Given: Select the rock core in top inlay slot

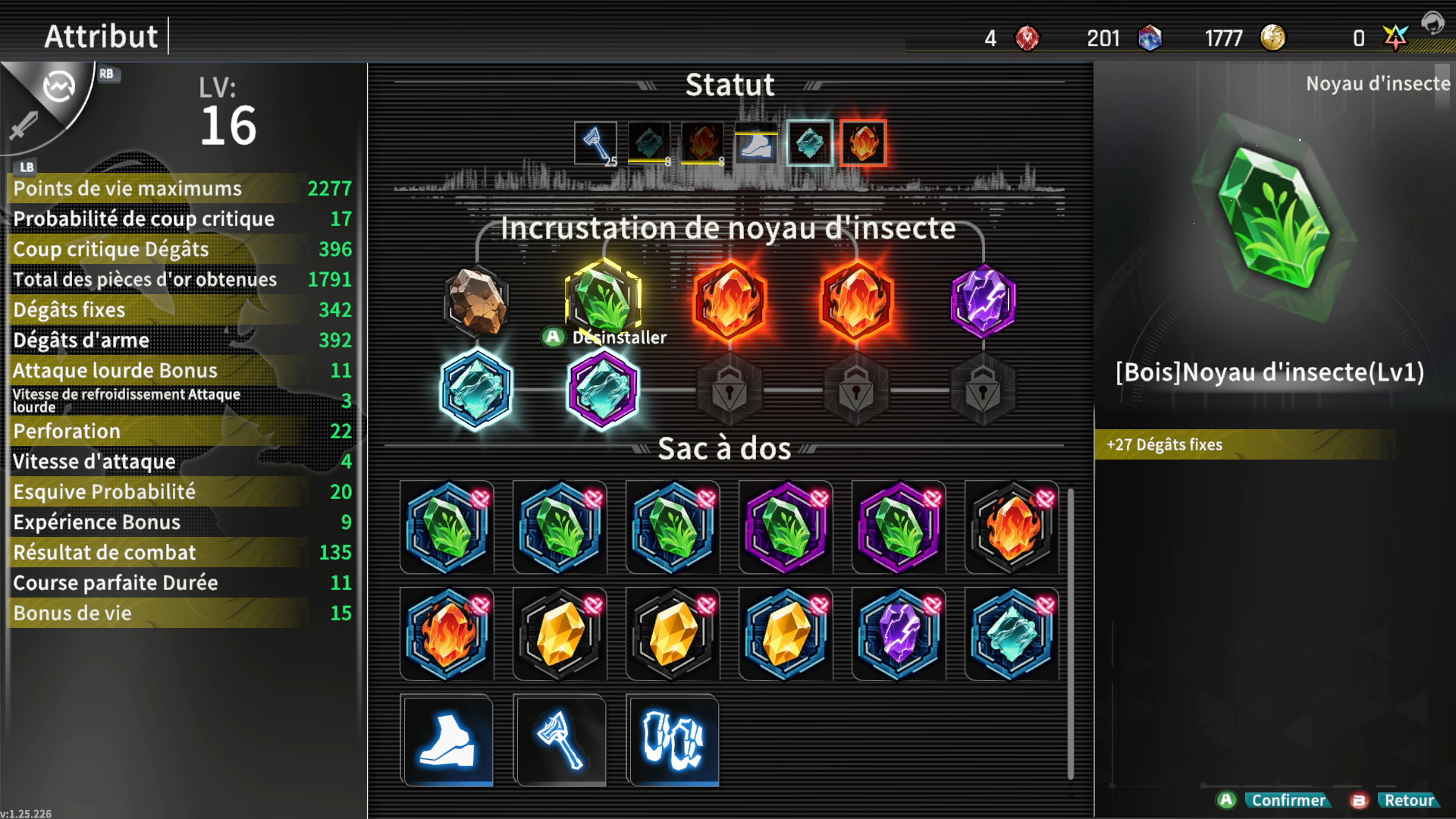Looking at the screenshot, I should click(476, 302).
